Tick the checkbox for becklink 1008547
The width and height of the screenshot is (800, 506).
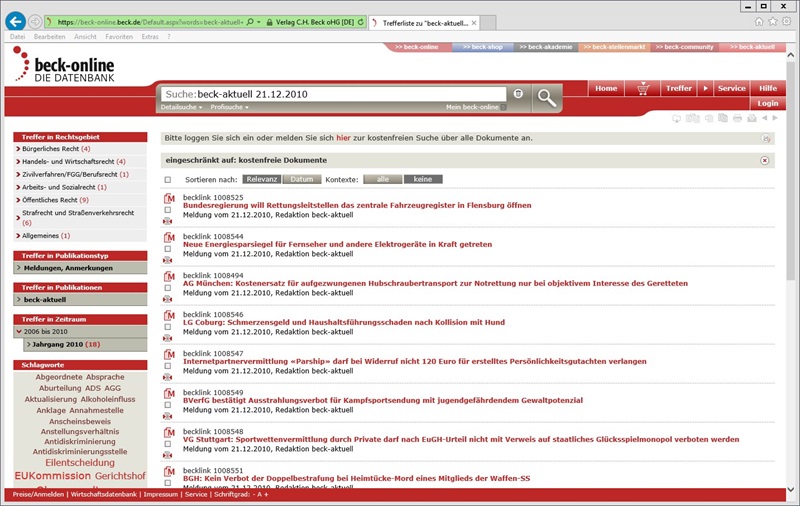(x=167, y=366)
